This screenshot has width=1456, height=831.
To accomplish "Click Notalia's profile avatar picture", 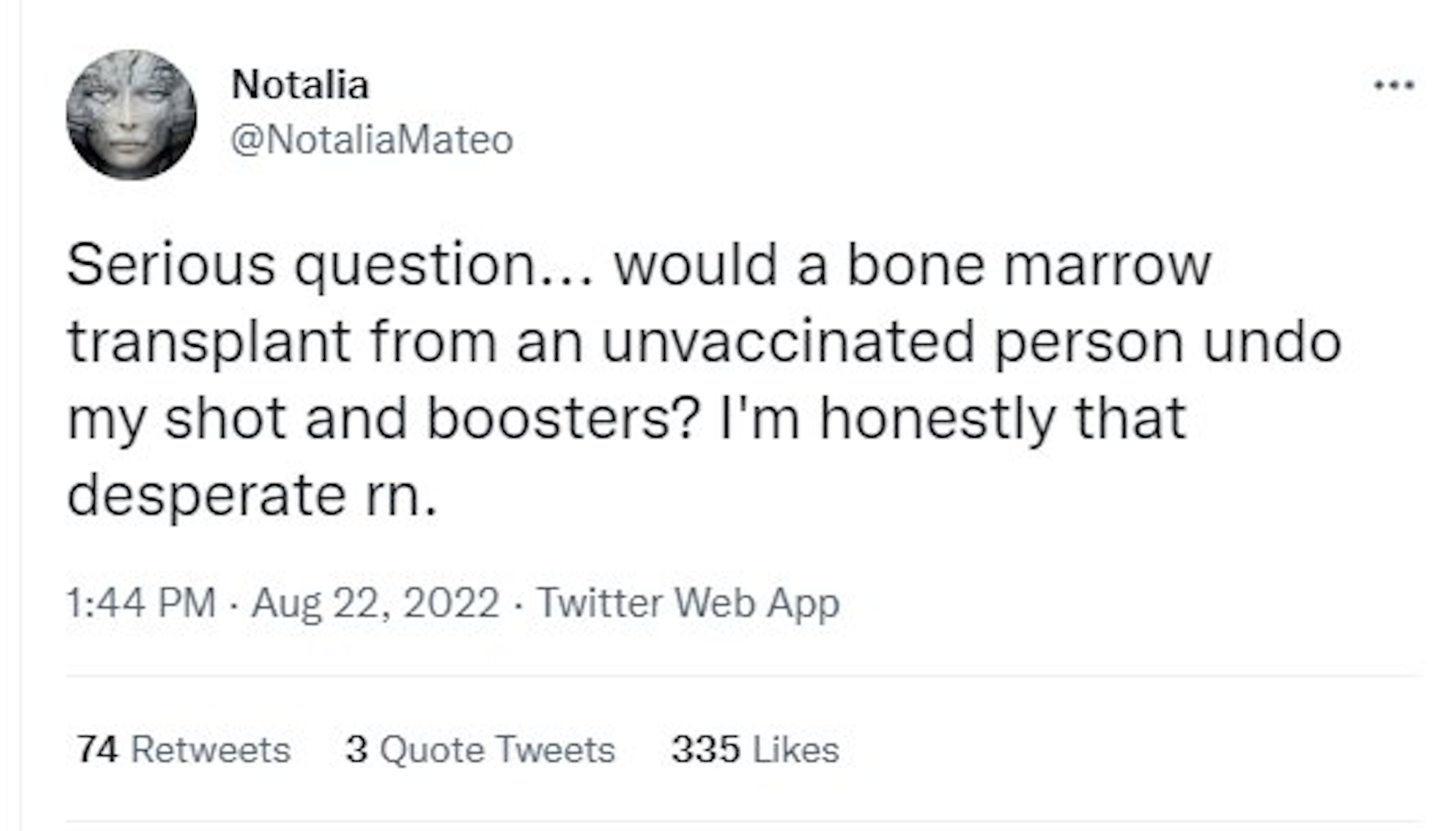I will point(131,115).
